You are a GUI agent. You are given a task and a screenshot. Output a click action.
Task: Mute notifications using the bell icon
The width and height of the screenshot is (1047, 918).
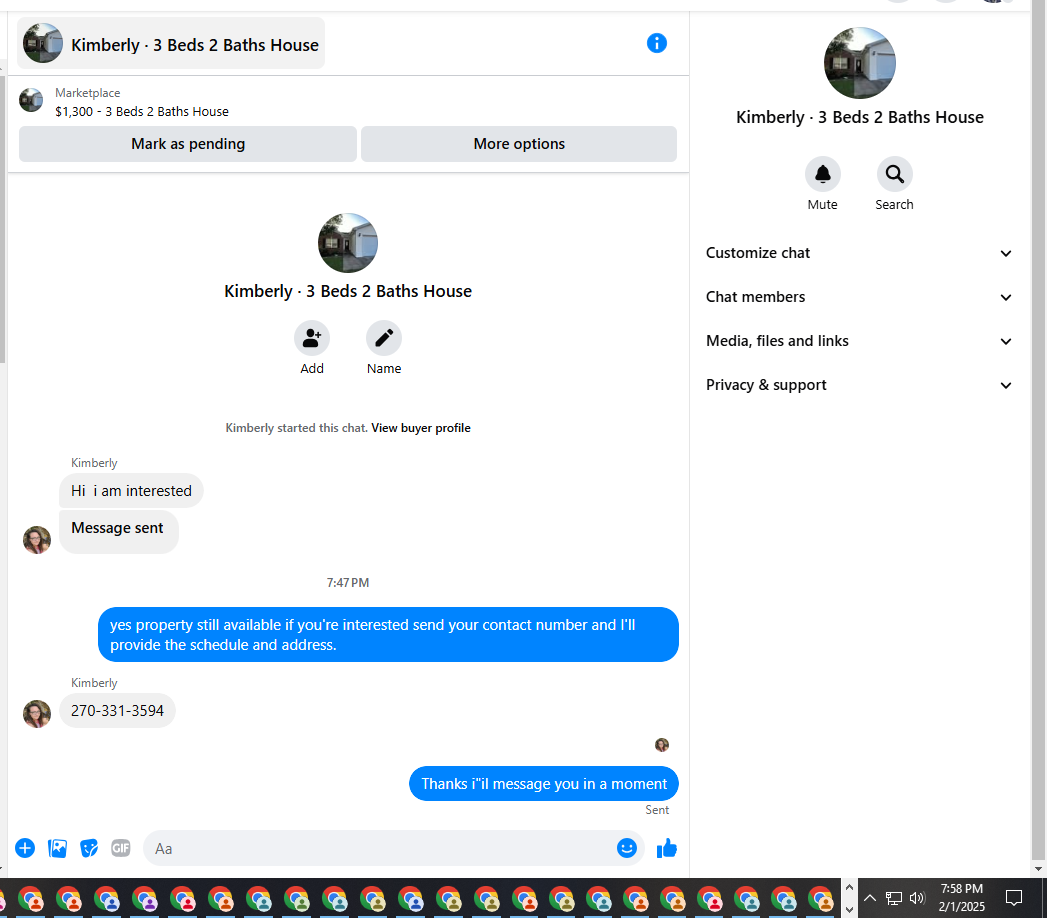pos(822,174)
